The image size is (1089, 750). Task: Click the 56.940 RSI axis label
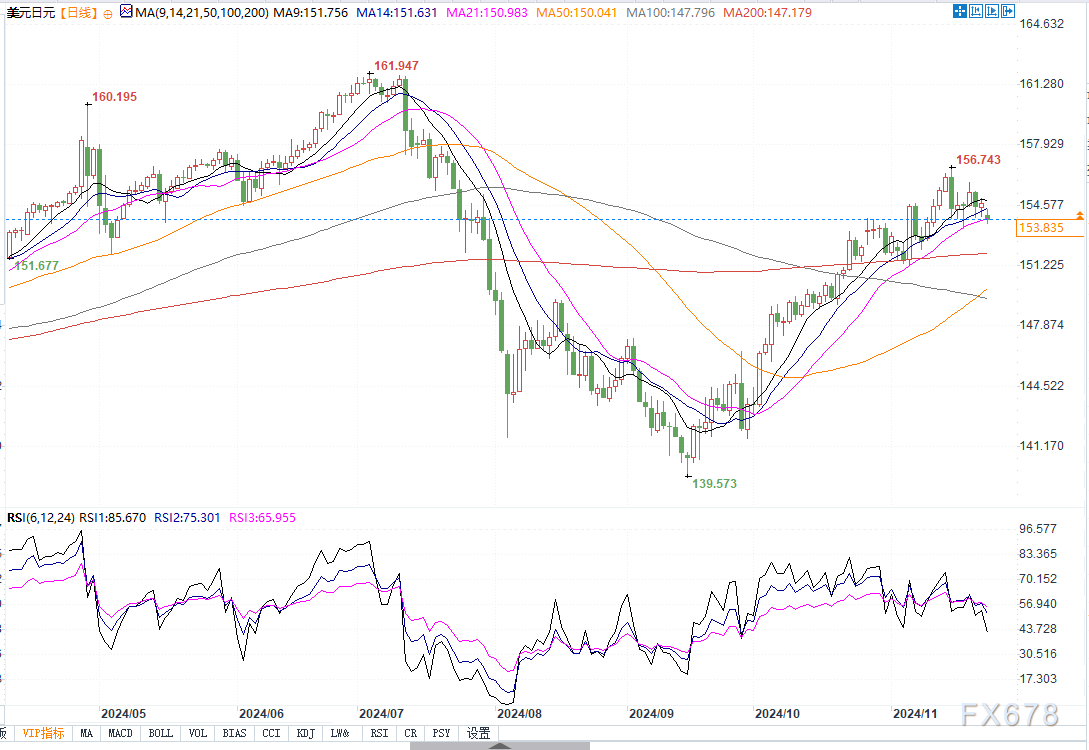tap(1038, 603)
